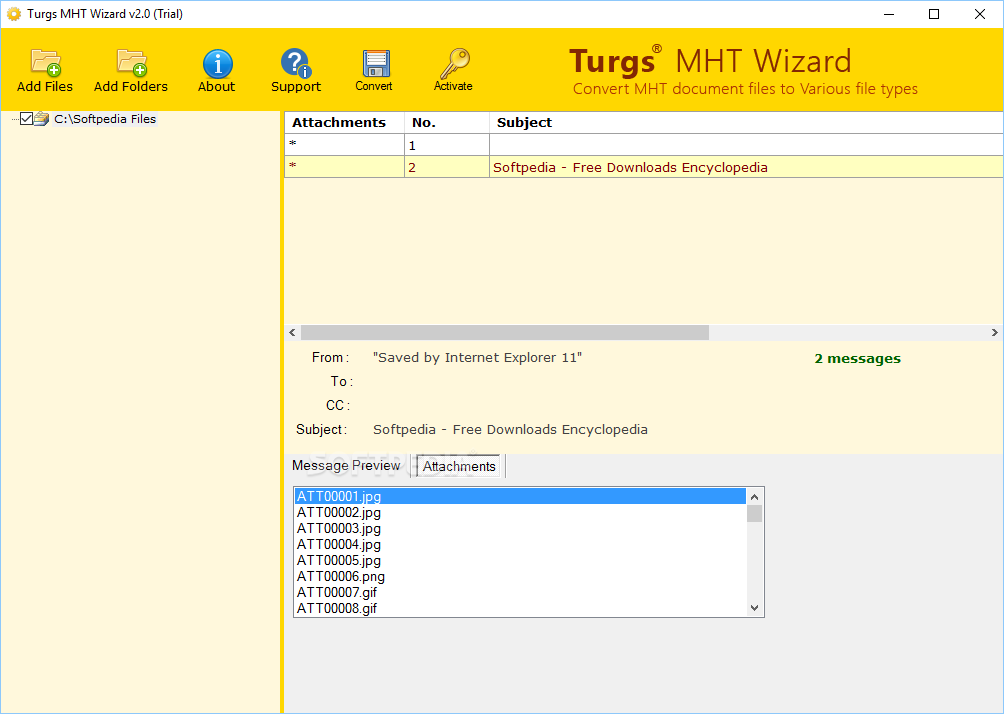Select attachment ATT00006.png
The width and height of the screenshot is (1004, 714).
pos(520,576)
